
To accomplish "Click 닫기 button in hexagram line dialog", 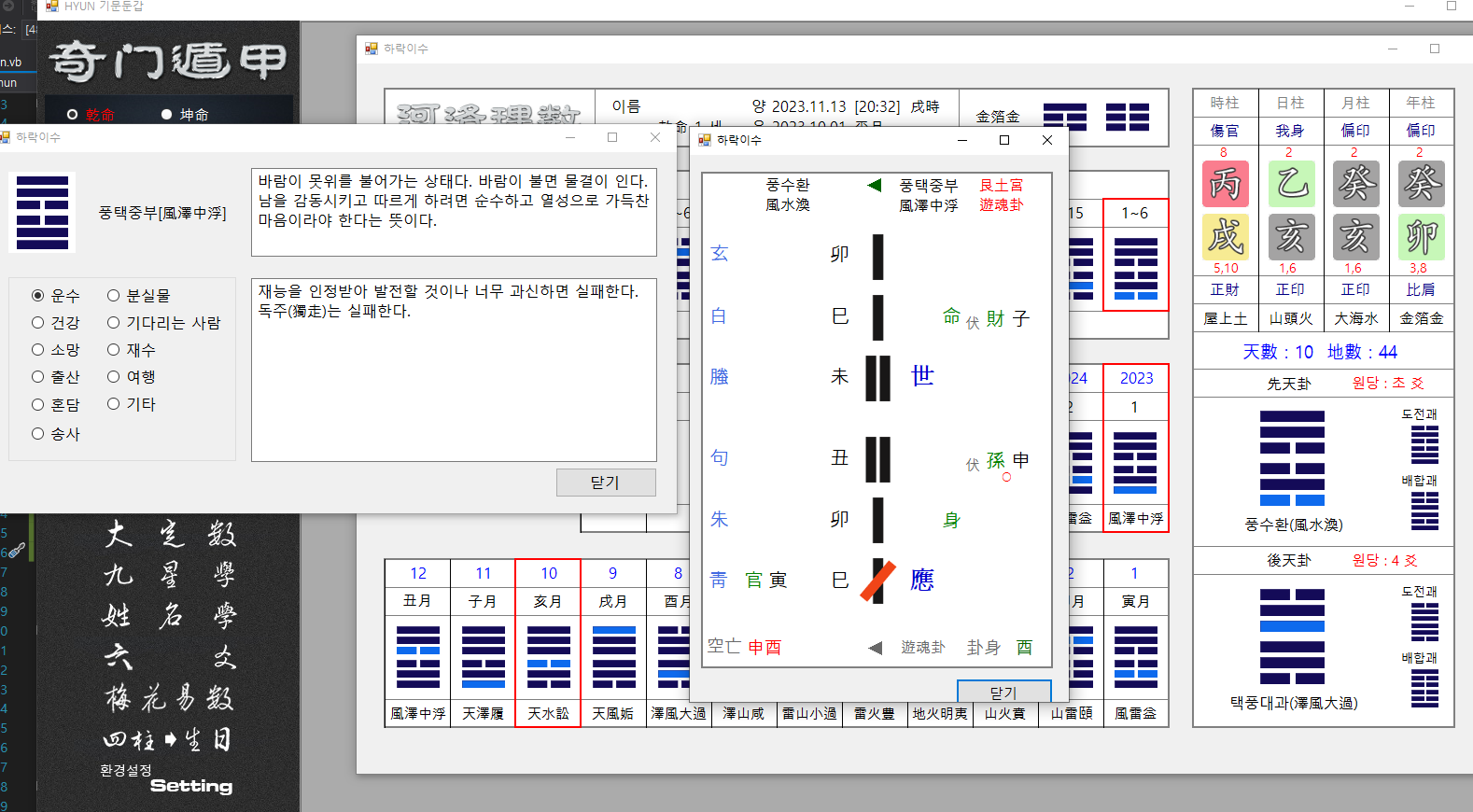I will (1003, 691).
